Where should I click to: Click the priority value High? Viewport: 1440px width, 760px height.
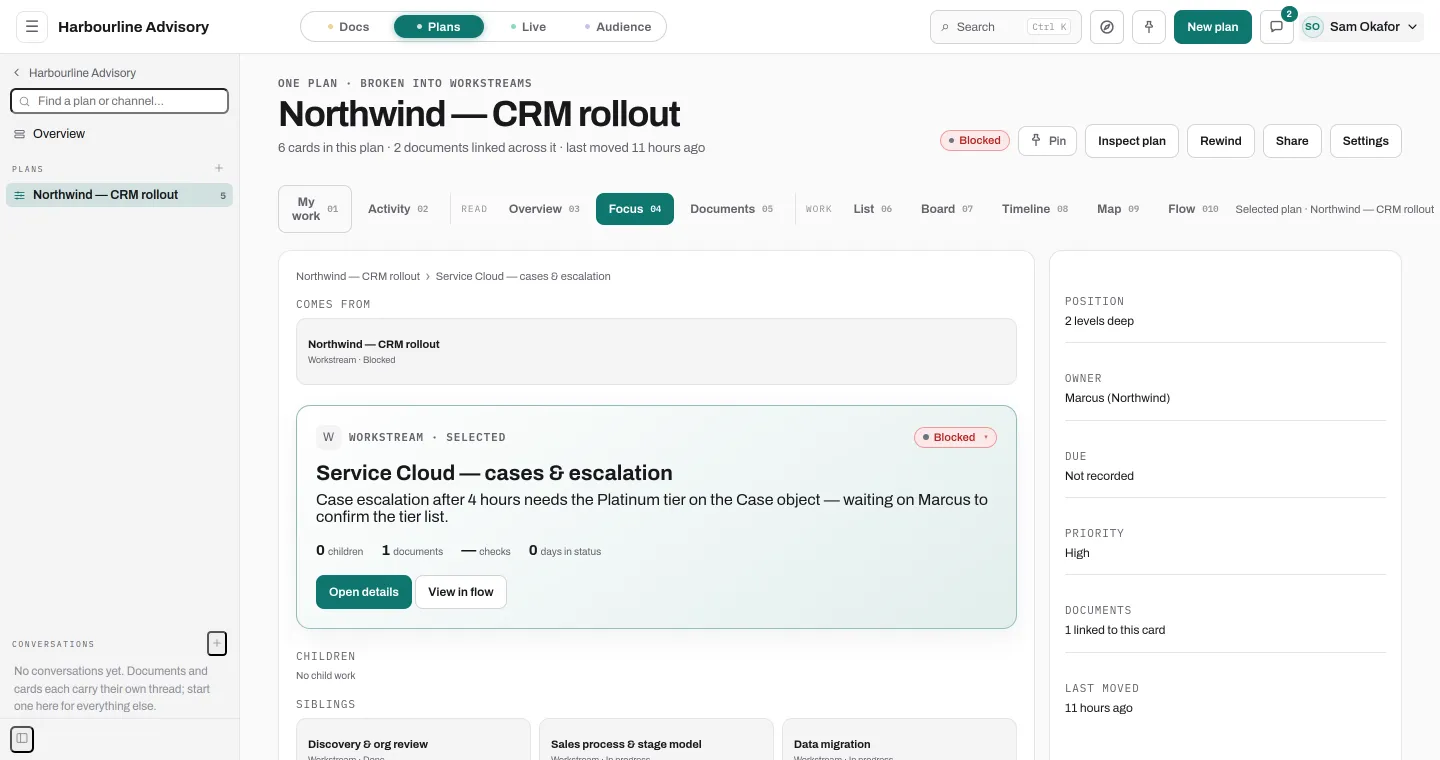click(x=1077, y=553)
